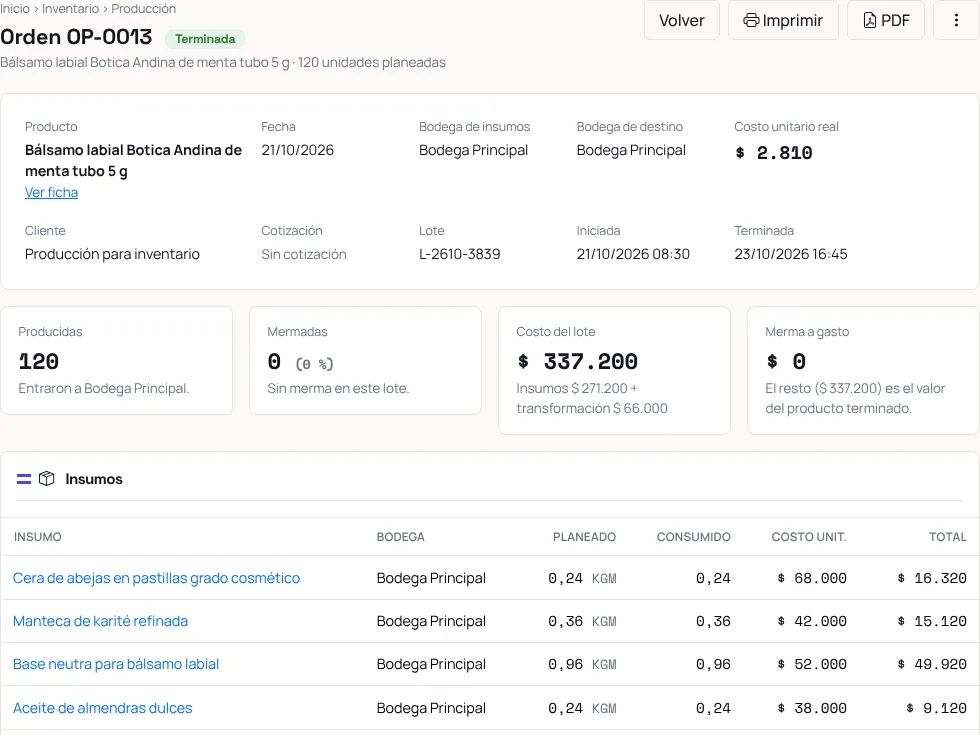Click the 0,96 KGM planned amount for Base neutra

(x=582, y=665)
